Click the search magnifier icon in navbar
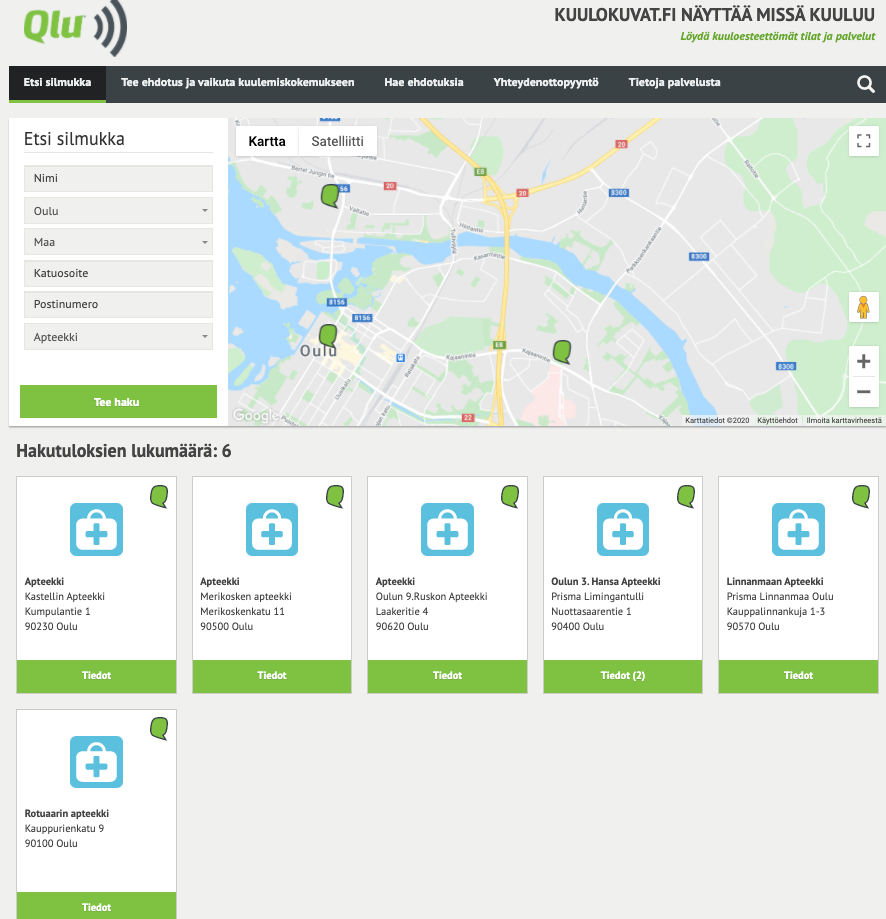The width and height of the screenshot is (886, 919). pyautogui.click(x=866, y=84)
